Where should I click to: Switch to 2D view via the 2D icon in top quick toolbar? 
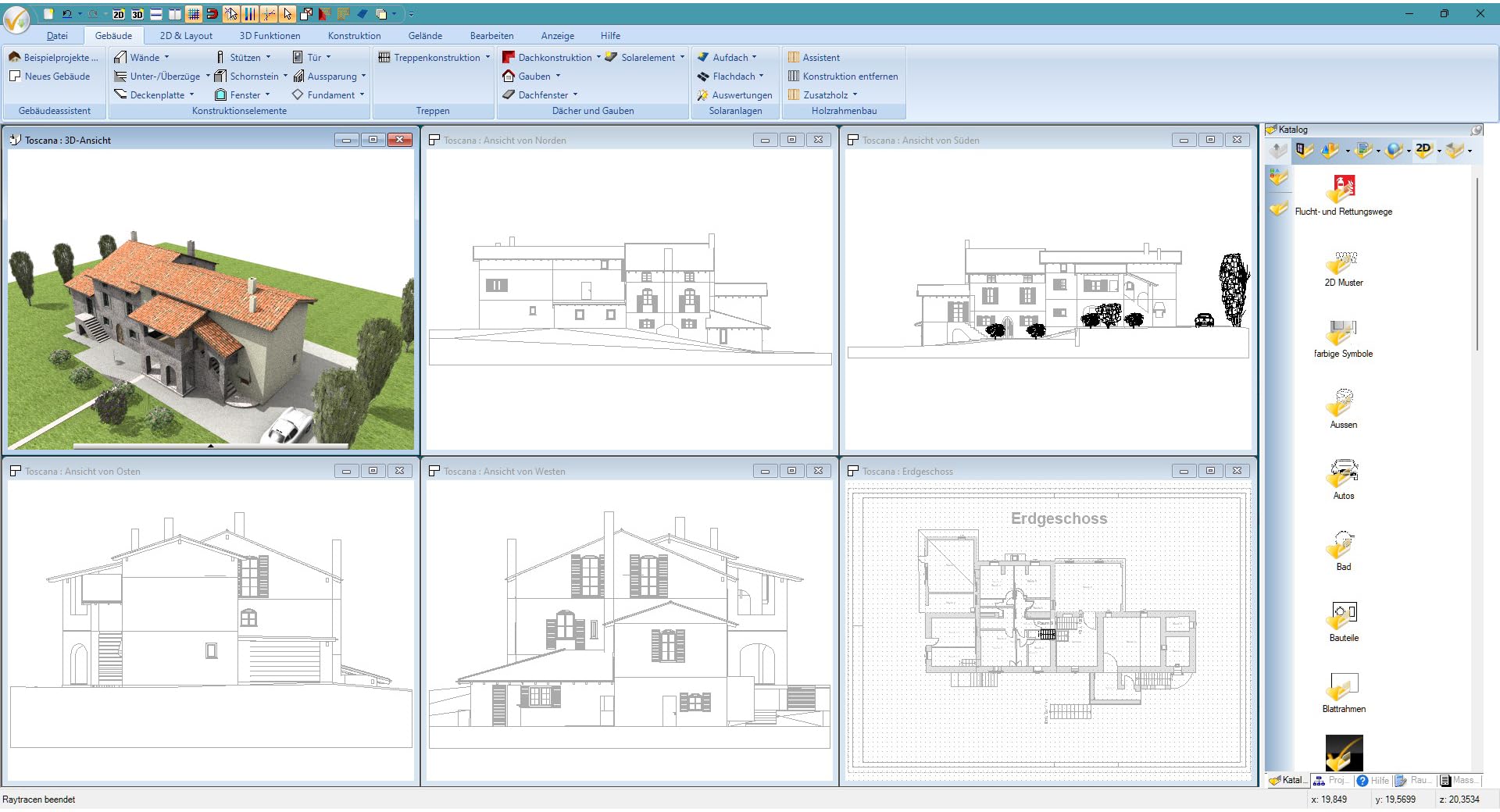pyautogui.click(x=119, y=14)
